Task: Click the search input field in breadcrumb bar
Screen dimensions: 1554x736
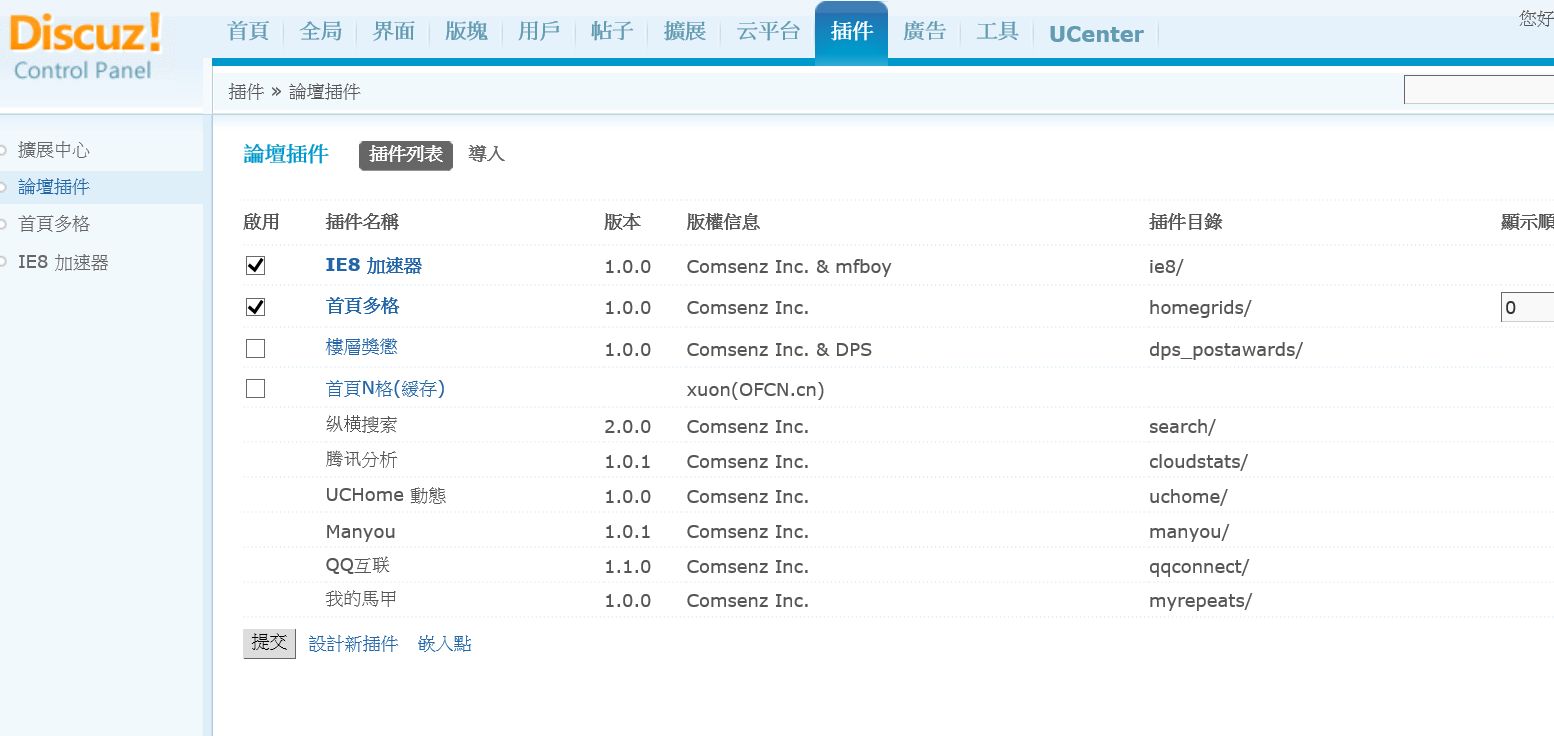Action: (1479, 90)
